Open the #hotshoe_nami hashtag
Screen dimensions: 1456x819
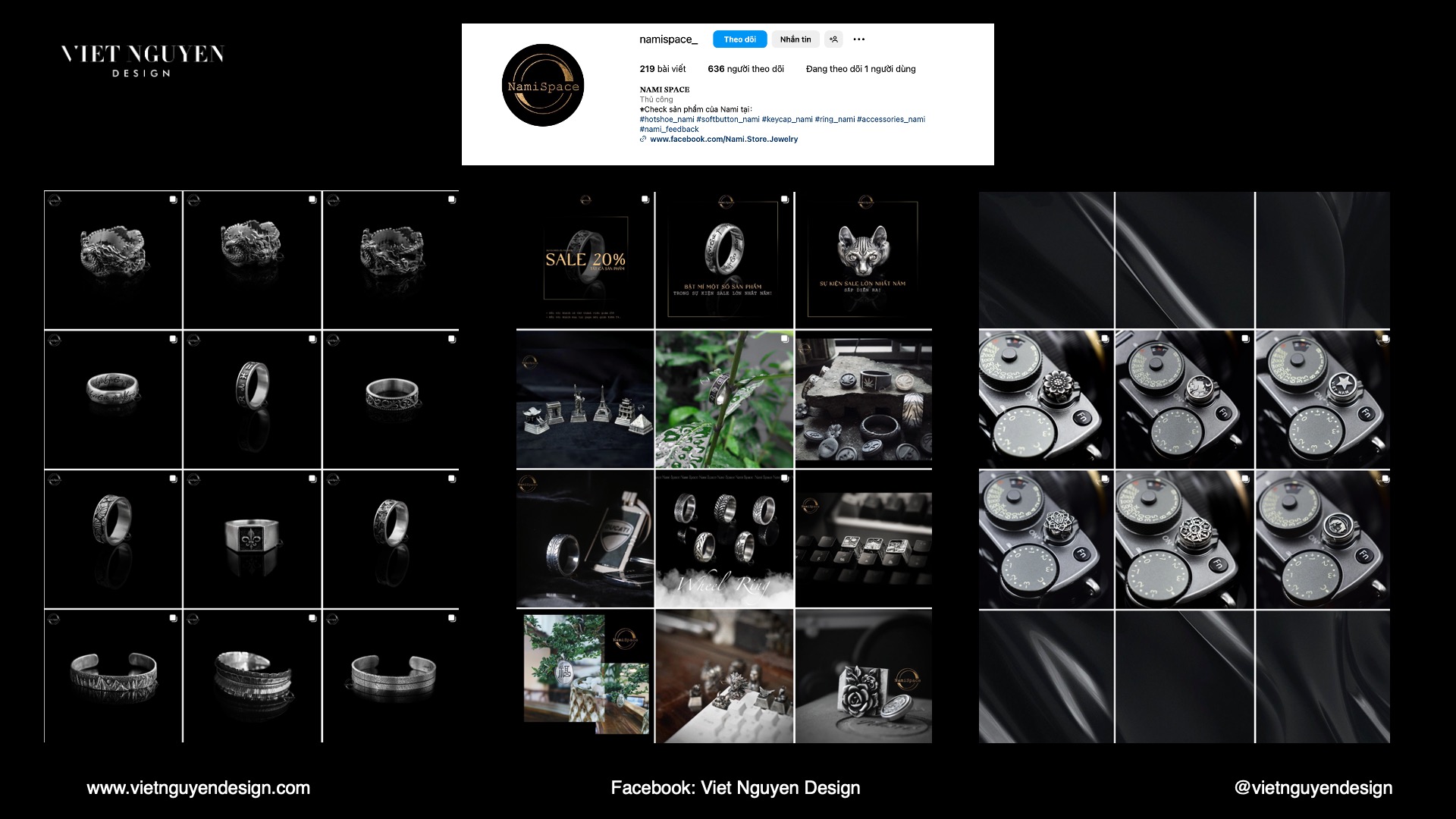tap(667, 119)
